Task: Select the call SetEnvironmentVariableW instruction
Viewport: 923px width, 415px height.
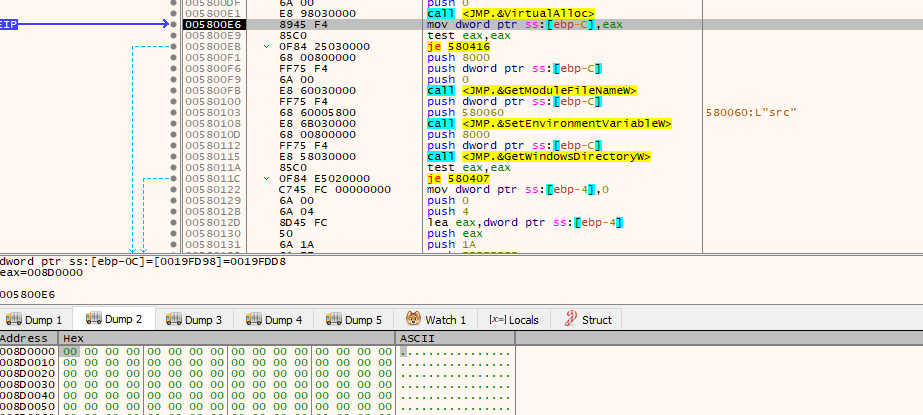Action: [x=550, y=124]
